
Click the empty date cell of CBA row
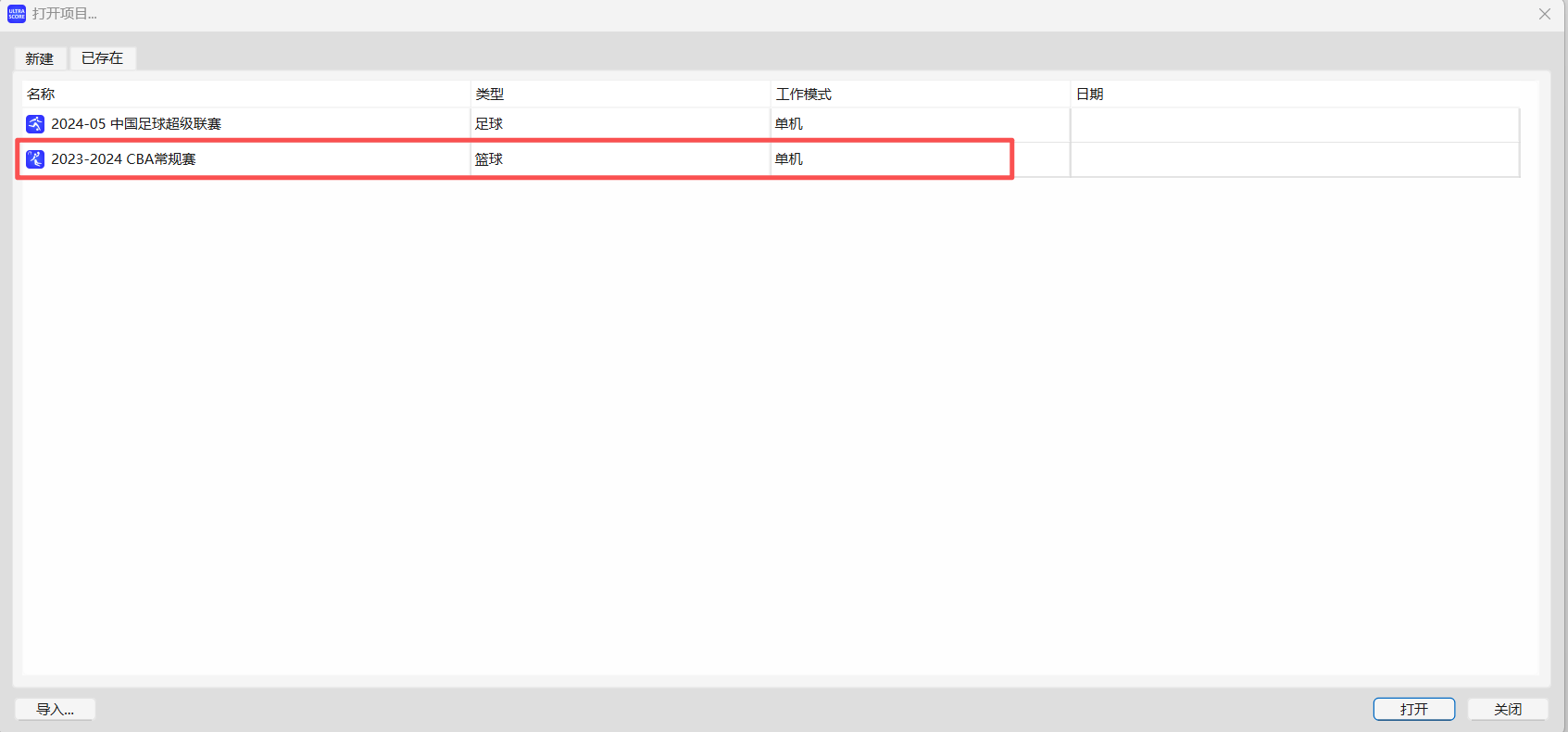tap(1293, 159)
